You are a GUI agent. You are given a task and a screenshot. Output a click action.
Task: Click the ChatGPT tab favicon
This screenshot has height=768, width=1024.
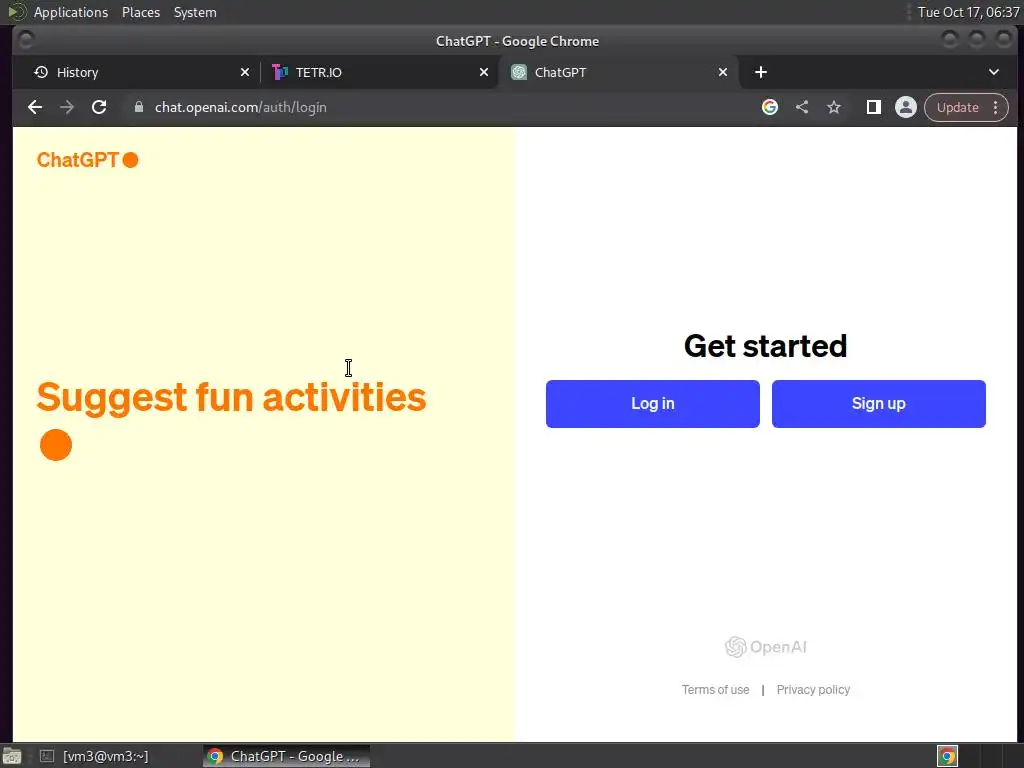pyautogui.click(x=519, y=72)
